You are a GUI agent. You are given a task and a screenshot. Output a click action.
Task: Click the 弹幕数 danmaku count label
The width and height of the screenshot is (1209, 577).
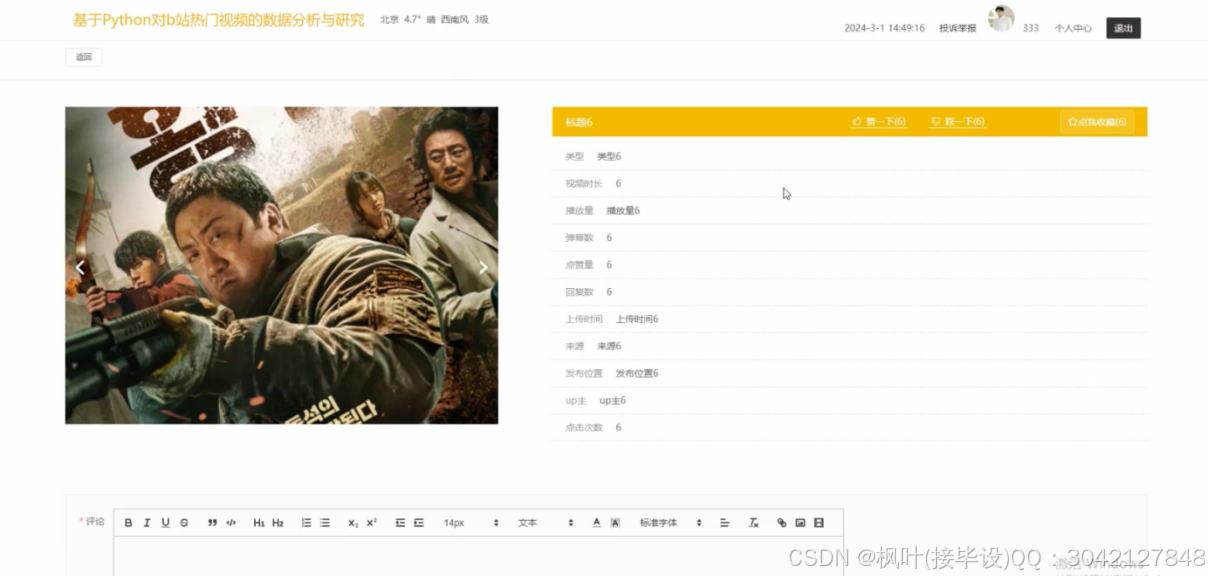pyautogui.click(x=579, y=238)
